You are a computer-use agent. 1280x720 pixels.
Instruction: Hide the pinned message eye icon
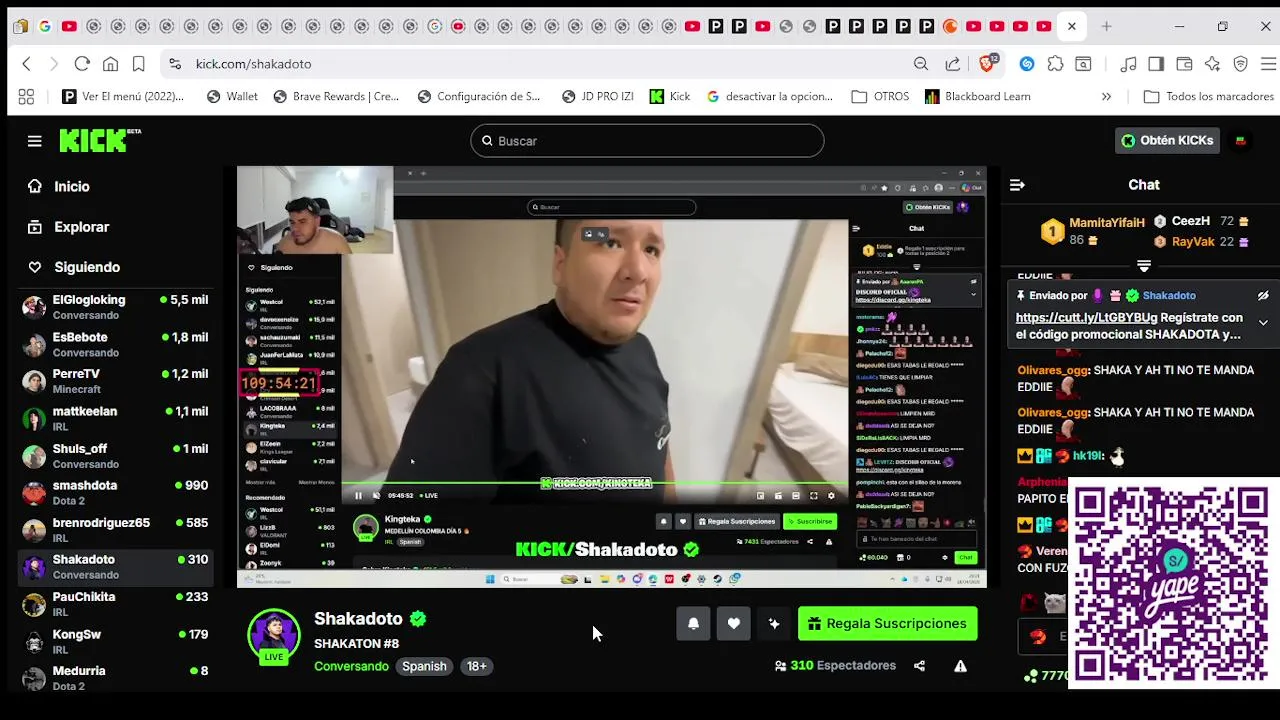[1263, 296]
